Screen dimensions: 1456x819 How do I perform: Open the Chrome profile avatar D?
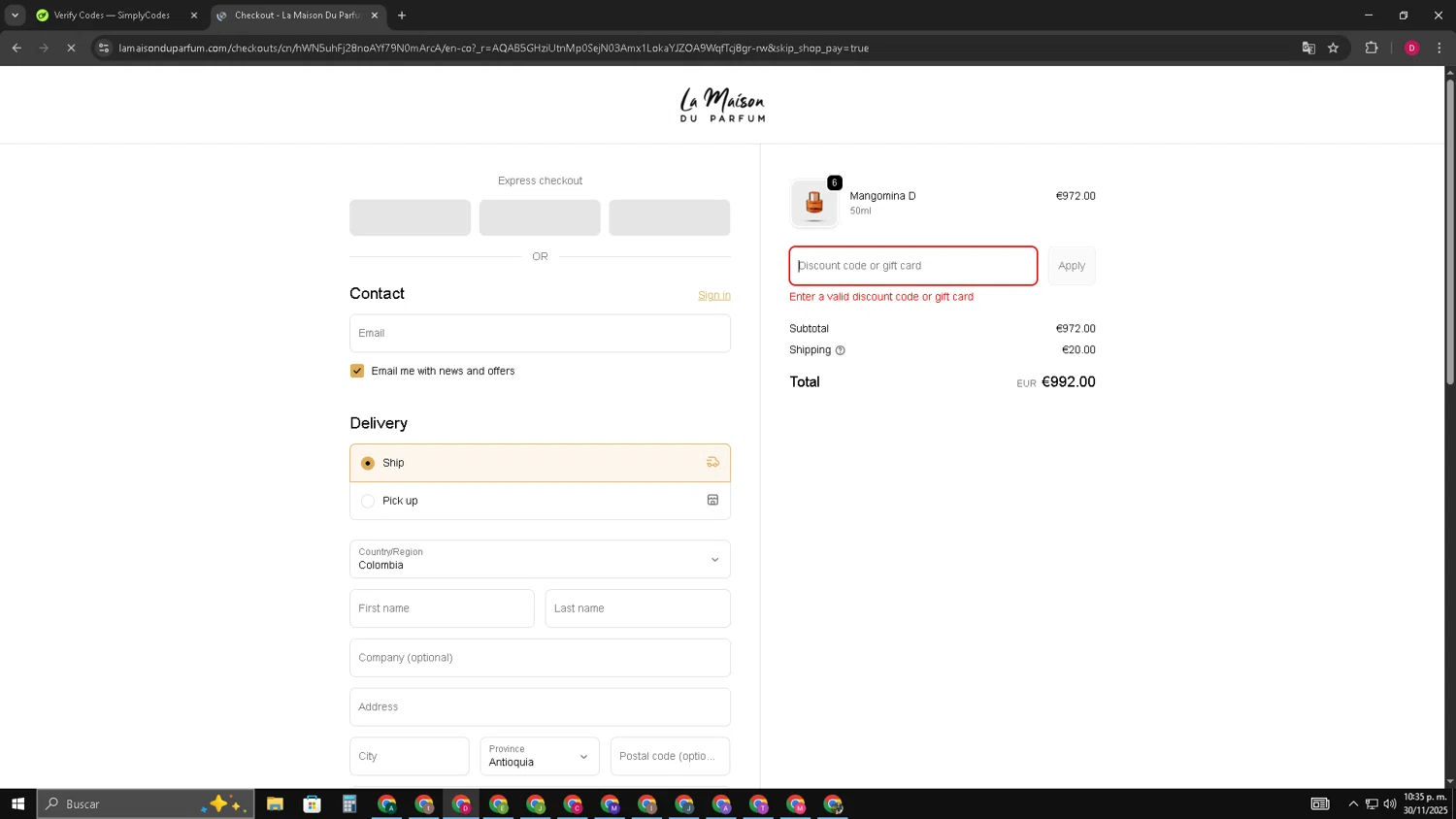[1411, 48]
